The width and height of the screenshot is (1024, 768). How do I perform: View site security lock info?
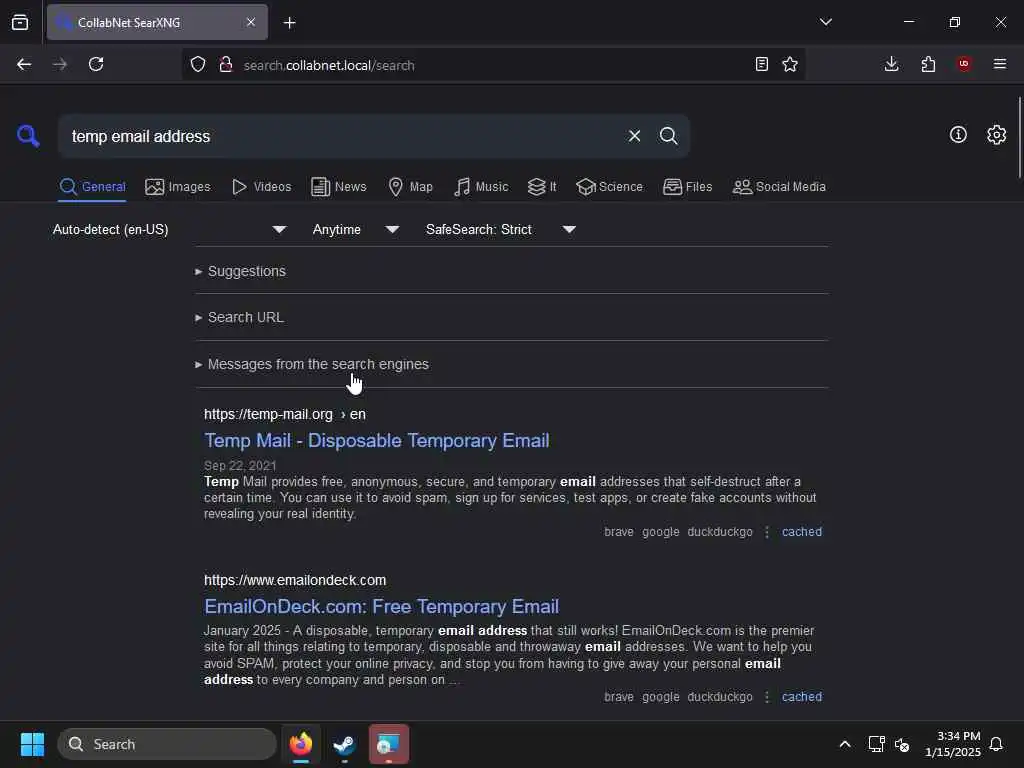pyautogui.click(x=226, y=65)
